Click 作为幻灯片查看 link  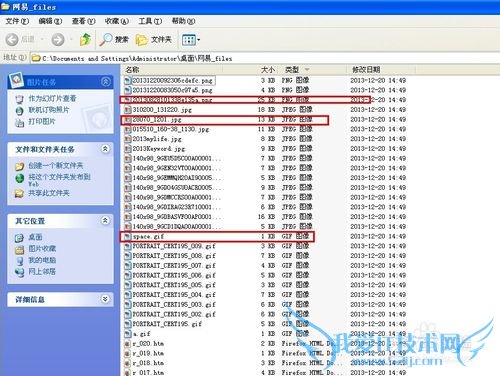coord(52,98)
